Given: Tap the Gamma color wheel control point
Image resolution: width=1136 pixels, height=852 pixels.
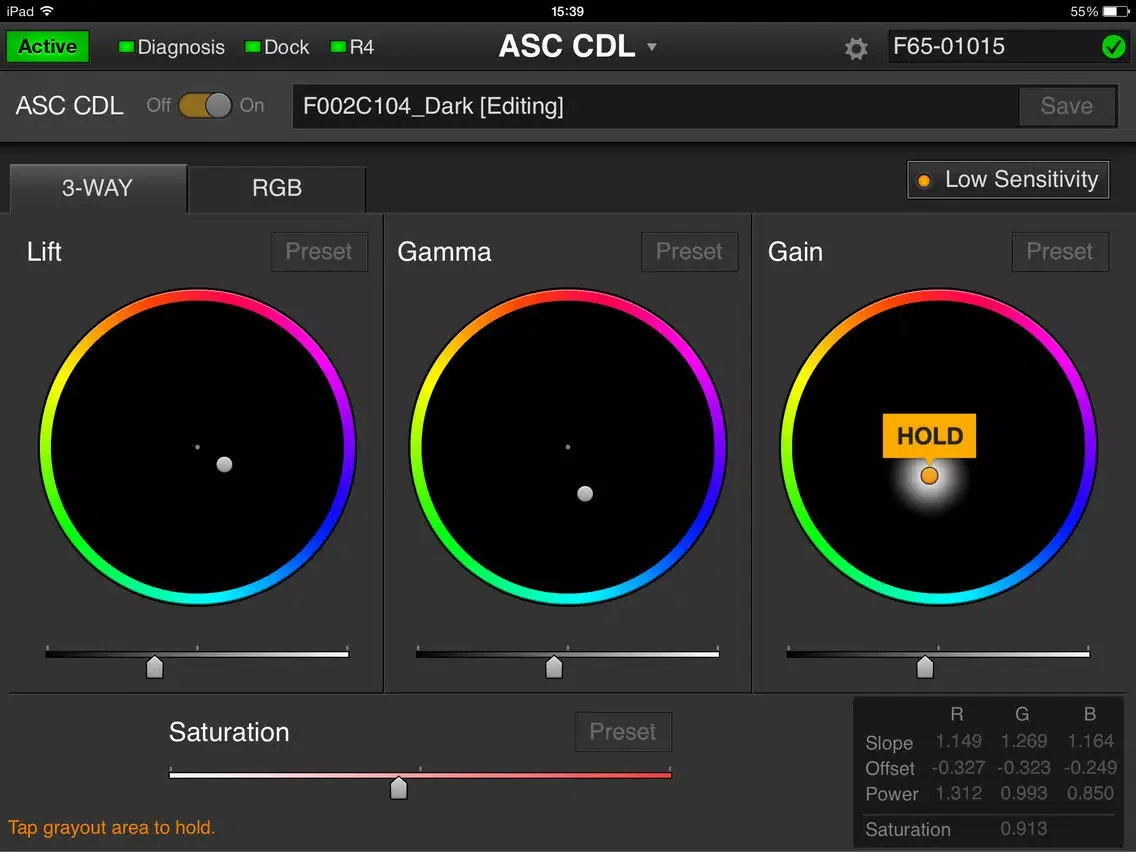Looking at the screenshot, I should pyautogui.click(x=585, y=494).
